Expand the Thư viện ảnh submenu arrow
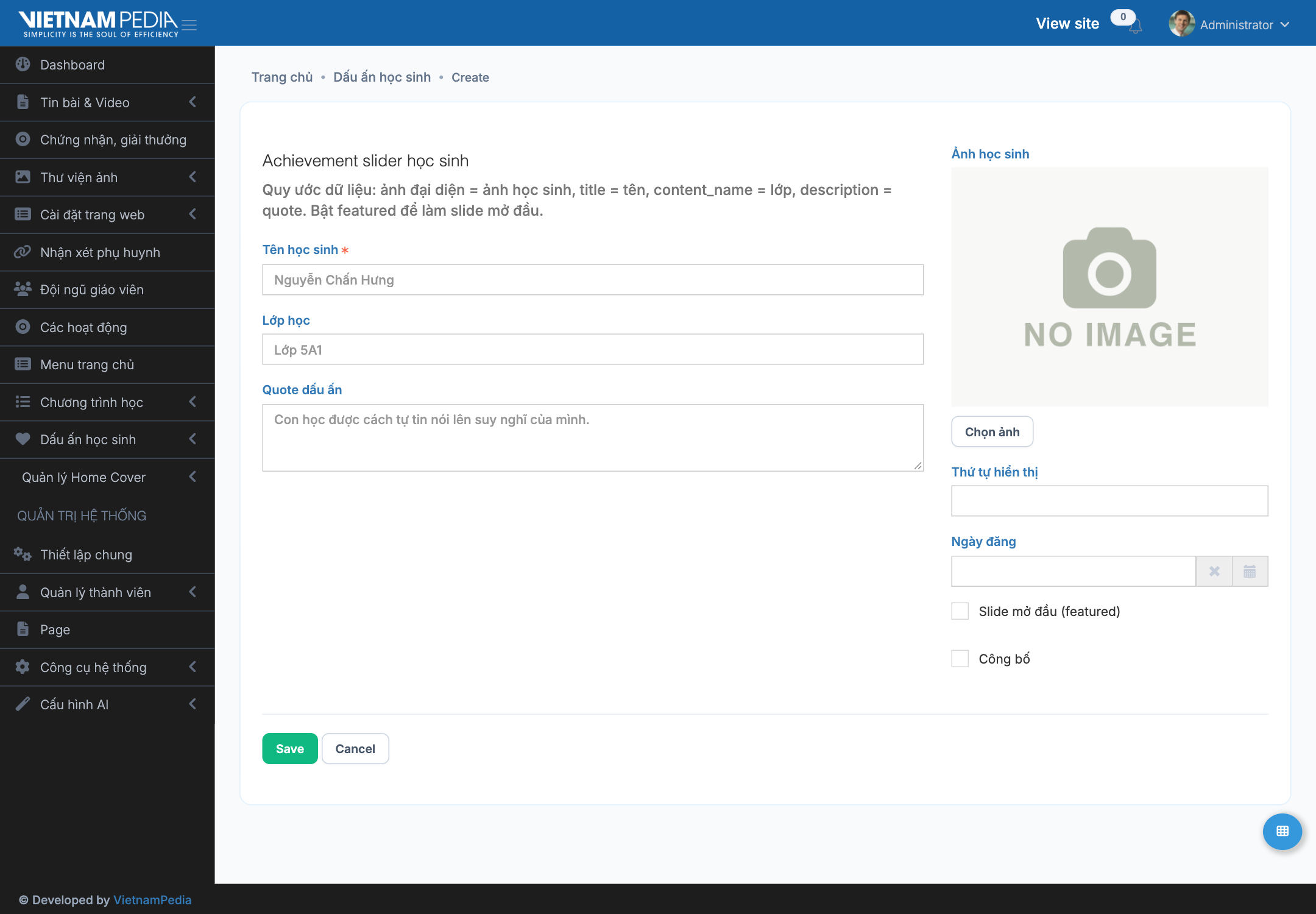 click(193, 177)
